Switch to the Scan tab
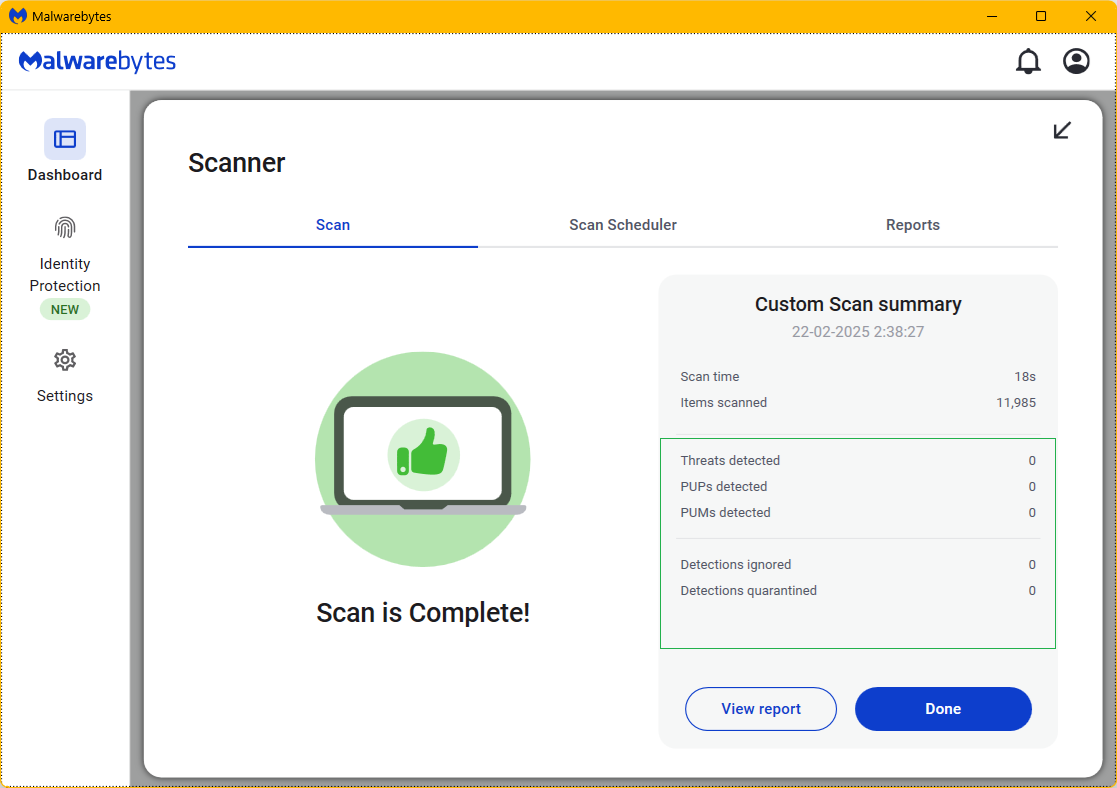The width and height of the screenshot is (1117, 788). point(333,224)
